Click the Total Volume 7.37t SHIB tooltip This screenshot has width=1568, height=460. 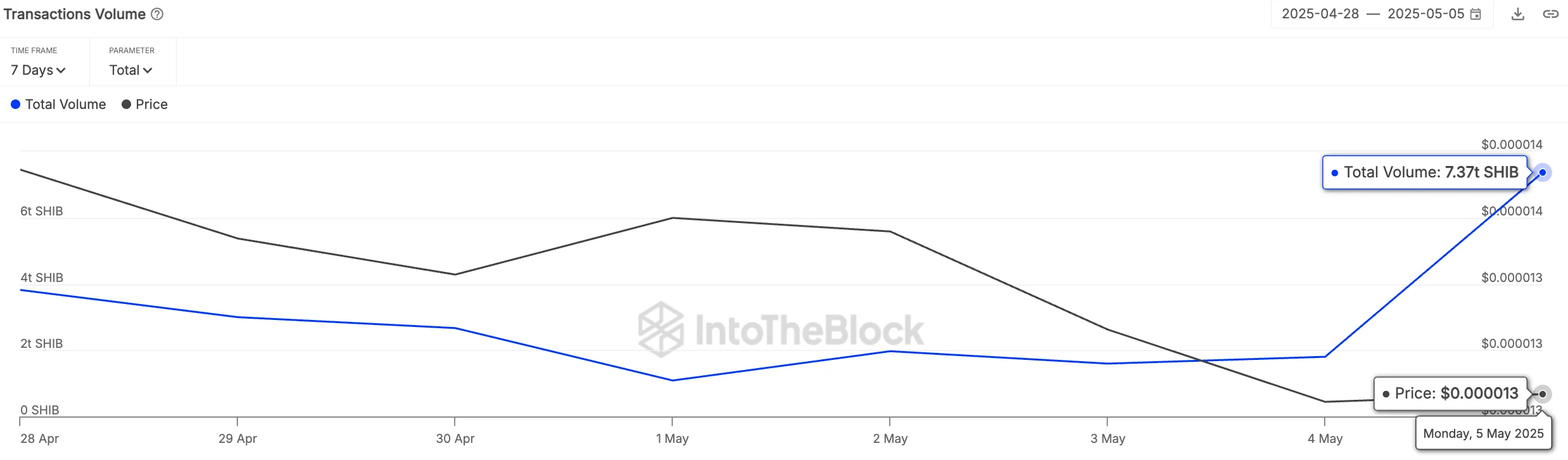click(1424, 172)
